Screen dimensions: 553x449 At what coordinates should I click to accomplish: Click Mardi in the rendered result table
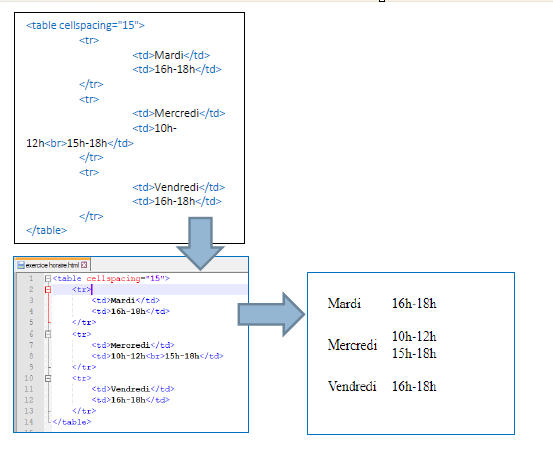tap(344, 303)
